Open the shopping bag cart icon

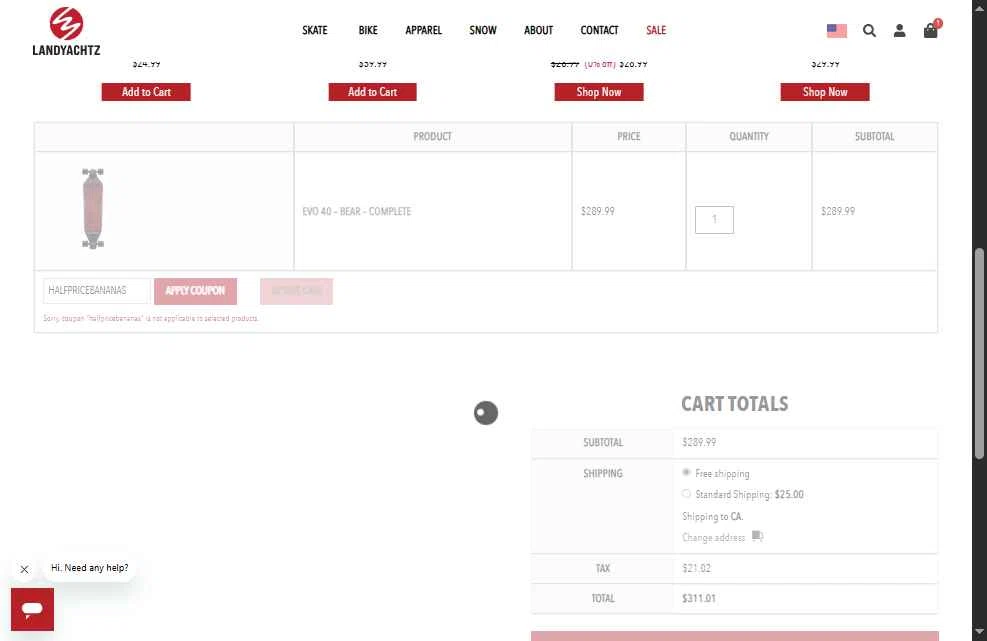[931, 30]
